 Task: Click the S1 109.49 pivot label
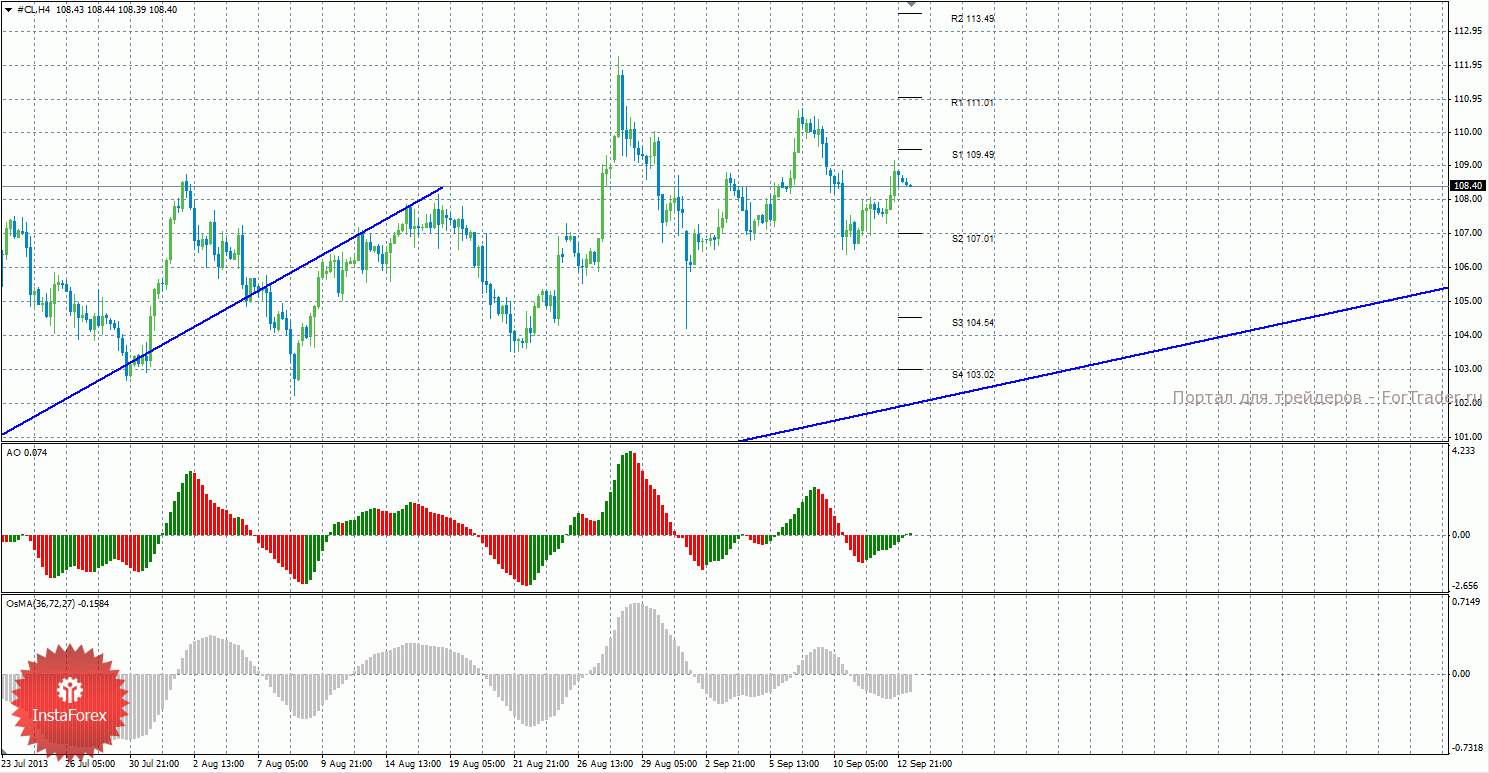point(973,155)
